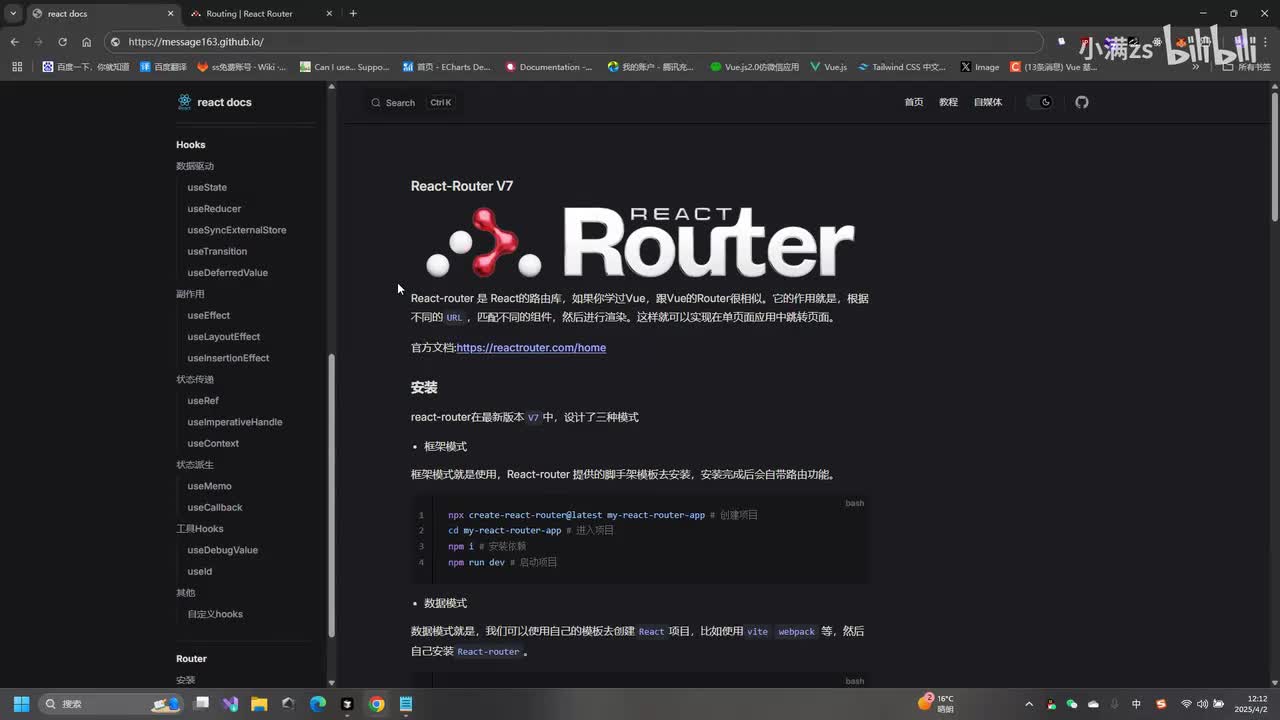Focus the address bar with message163.github.io
Screen dimensions: 1280x720
[573, 42]
